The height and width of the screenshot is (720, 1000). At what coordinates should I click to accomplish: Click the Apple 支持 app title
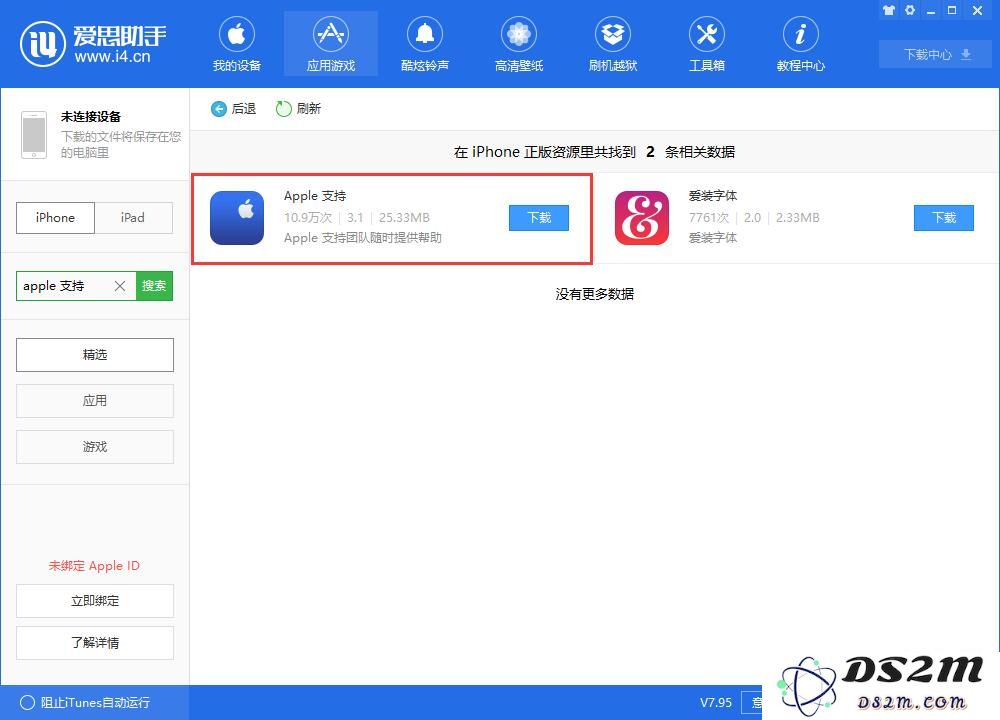315,196
